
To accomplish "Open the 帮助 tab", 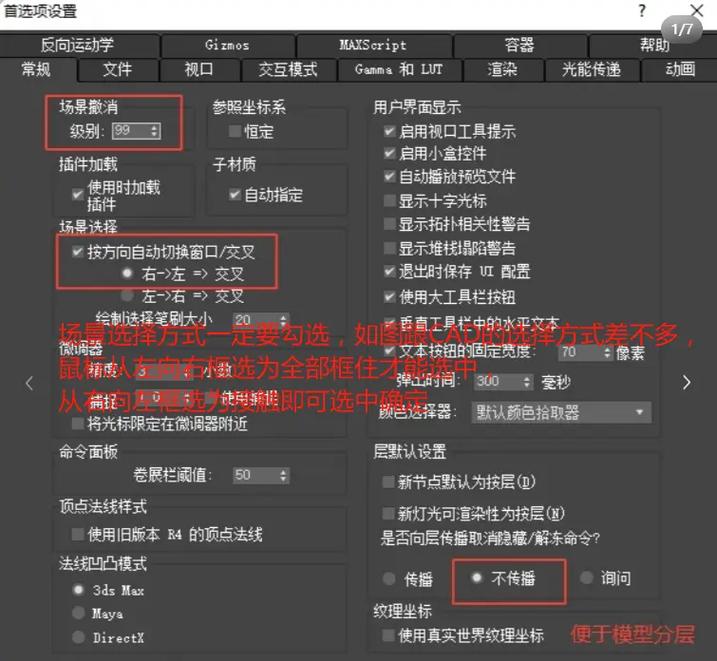I will click(x=654, y=45).
